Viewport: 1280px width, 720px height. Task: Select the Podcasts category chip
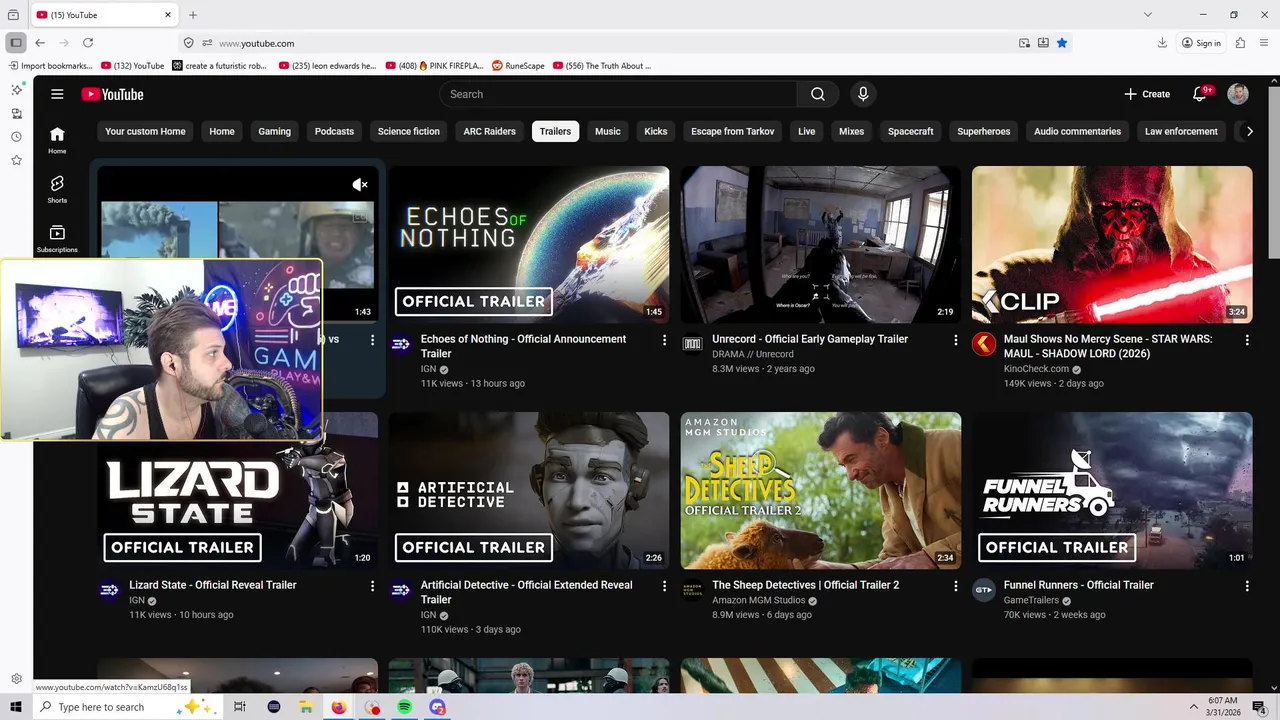tap(334, 131)
